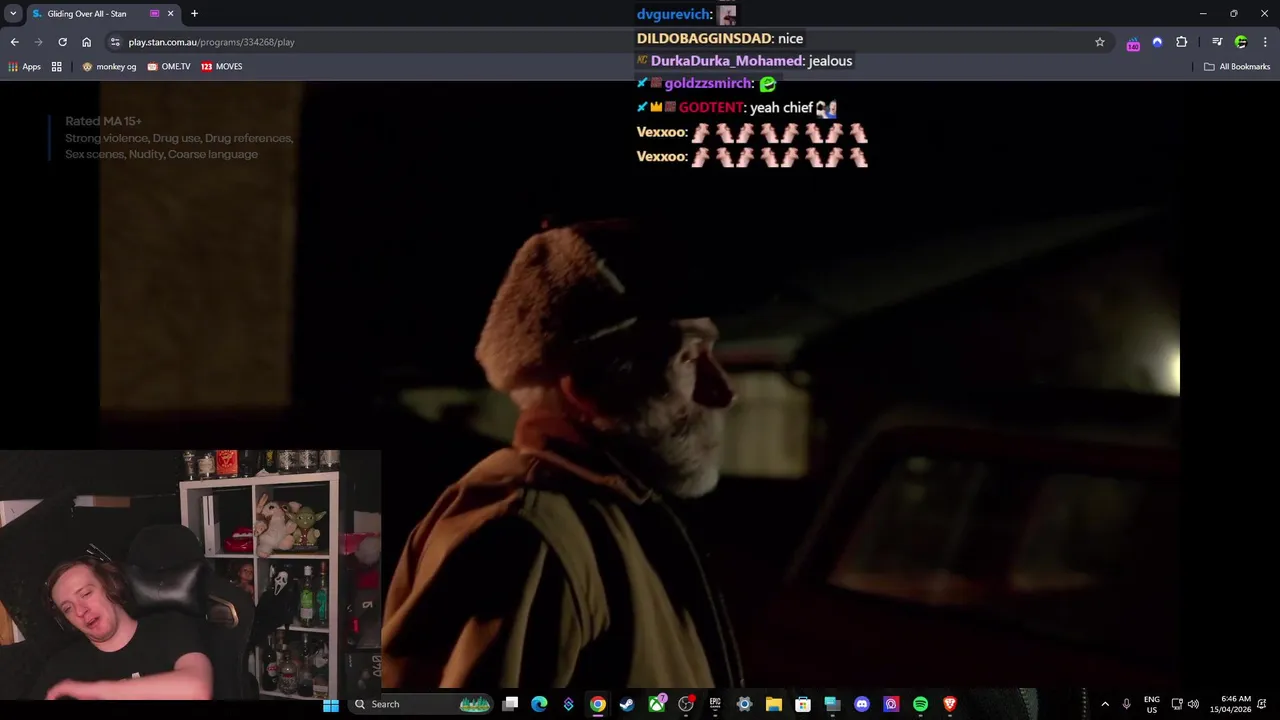Close the Gliding Over All tab
Screen dimensions: 1280x720
click(x=170, y=14)
